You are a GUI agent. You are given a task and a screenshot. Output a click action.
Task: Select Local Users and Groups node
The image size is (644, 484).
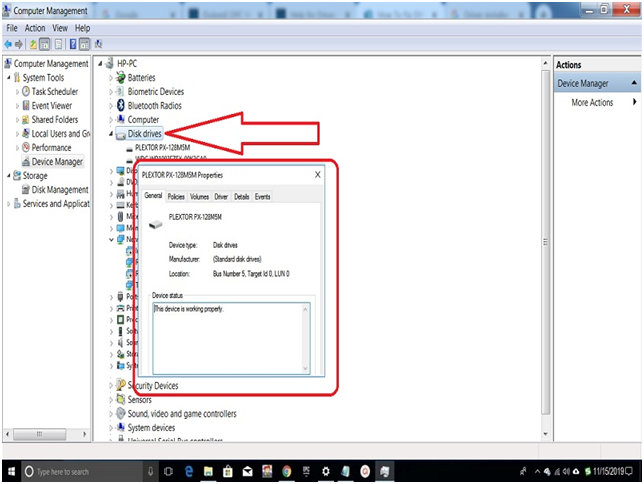[61, 134]
